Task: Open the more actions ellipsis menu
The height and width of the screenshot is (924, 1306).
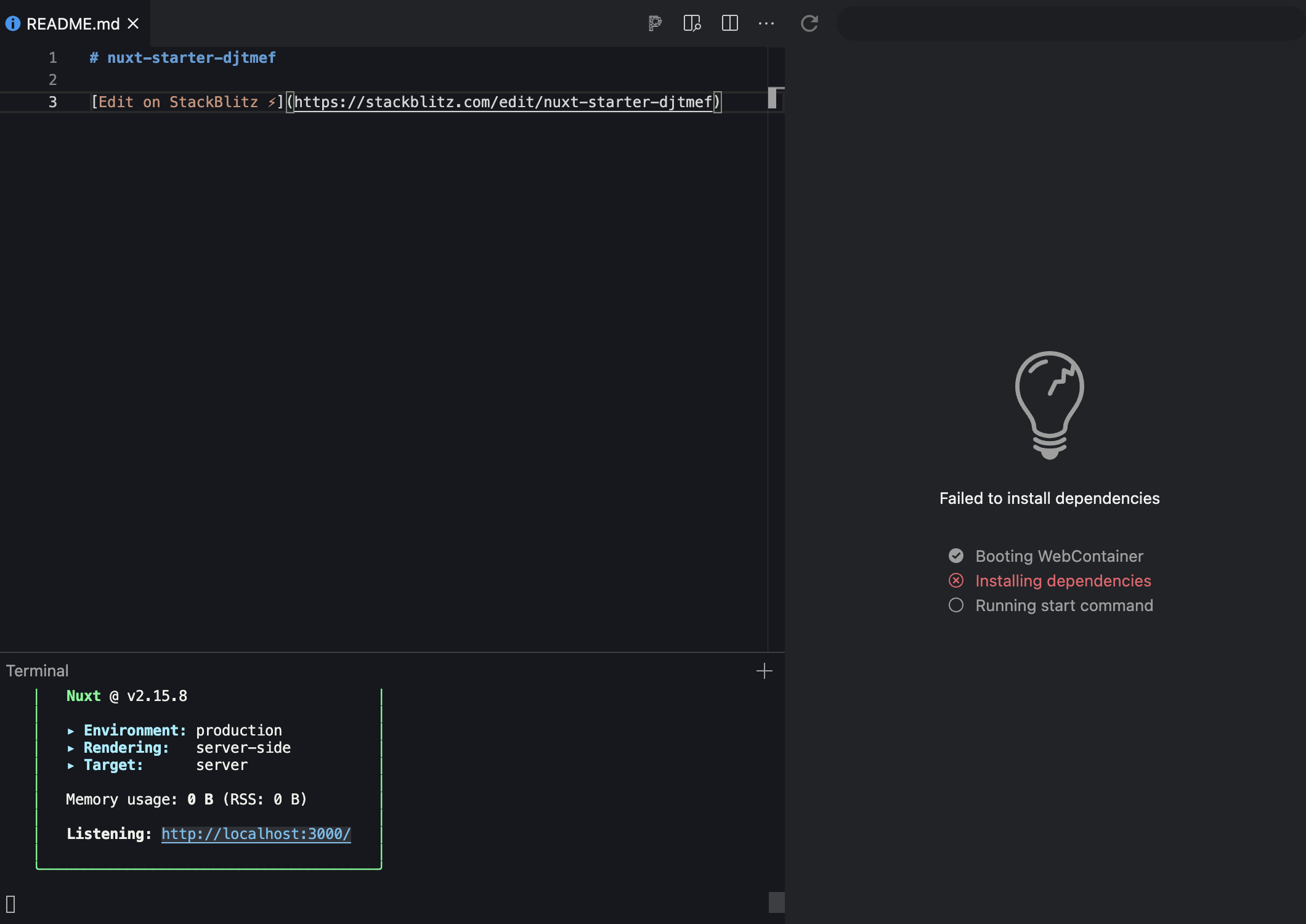Action: pos(766,23)
